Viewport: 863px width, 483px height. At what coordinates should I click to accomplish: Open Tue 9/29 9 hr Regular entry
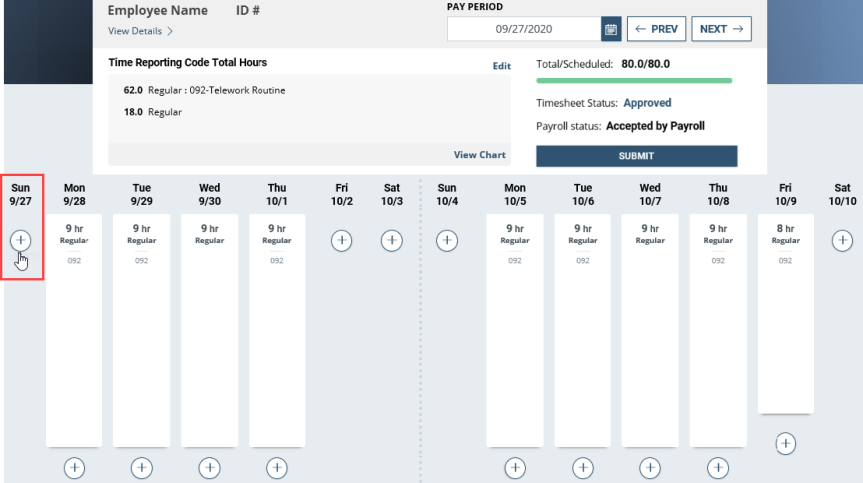tap(141, 330)
